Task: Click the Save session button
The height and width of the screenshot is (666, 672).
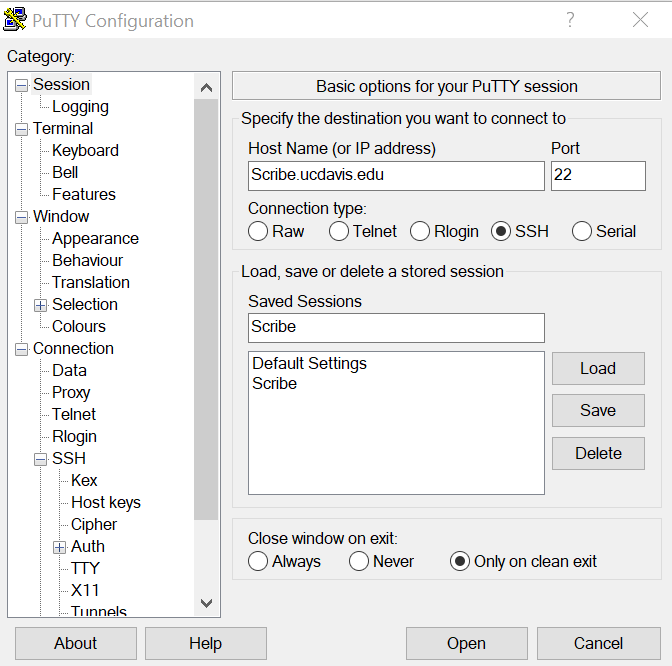Action: pos(598,411)
